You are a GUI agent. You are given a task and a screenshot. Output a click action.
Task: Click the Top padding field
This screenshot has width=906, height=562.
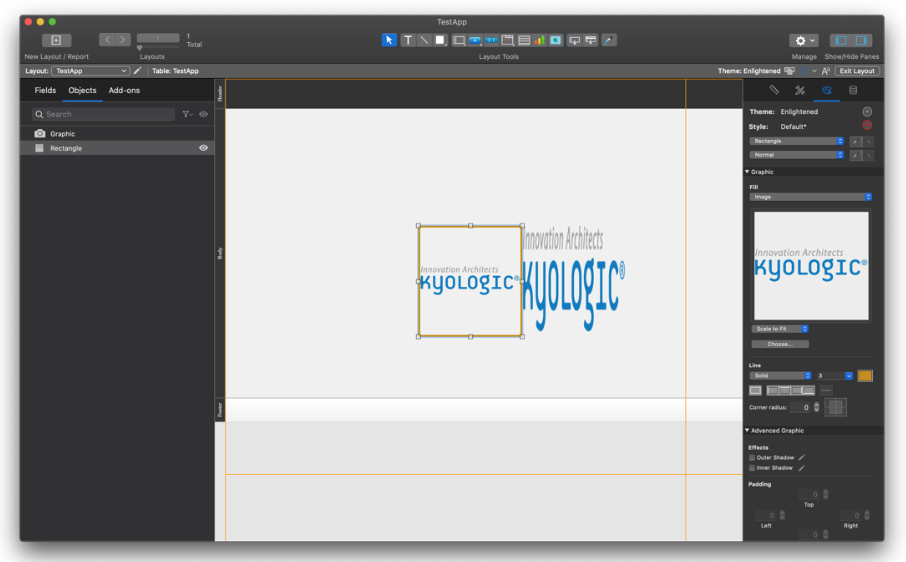(x=809, y=494)
